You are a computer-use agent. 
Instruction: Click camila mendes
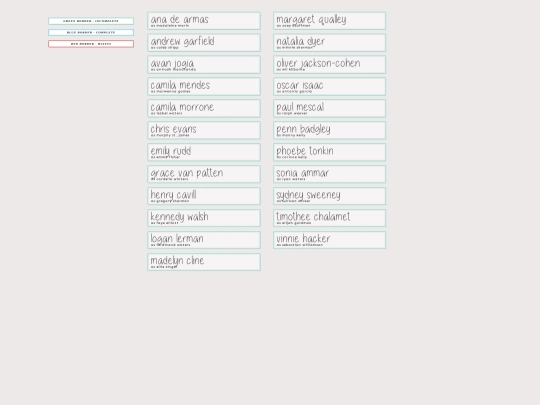point(204,86)
